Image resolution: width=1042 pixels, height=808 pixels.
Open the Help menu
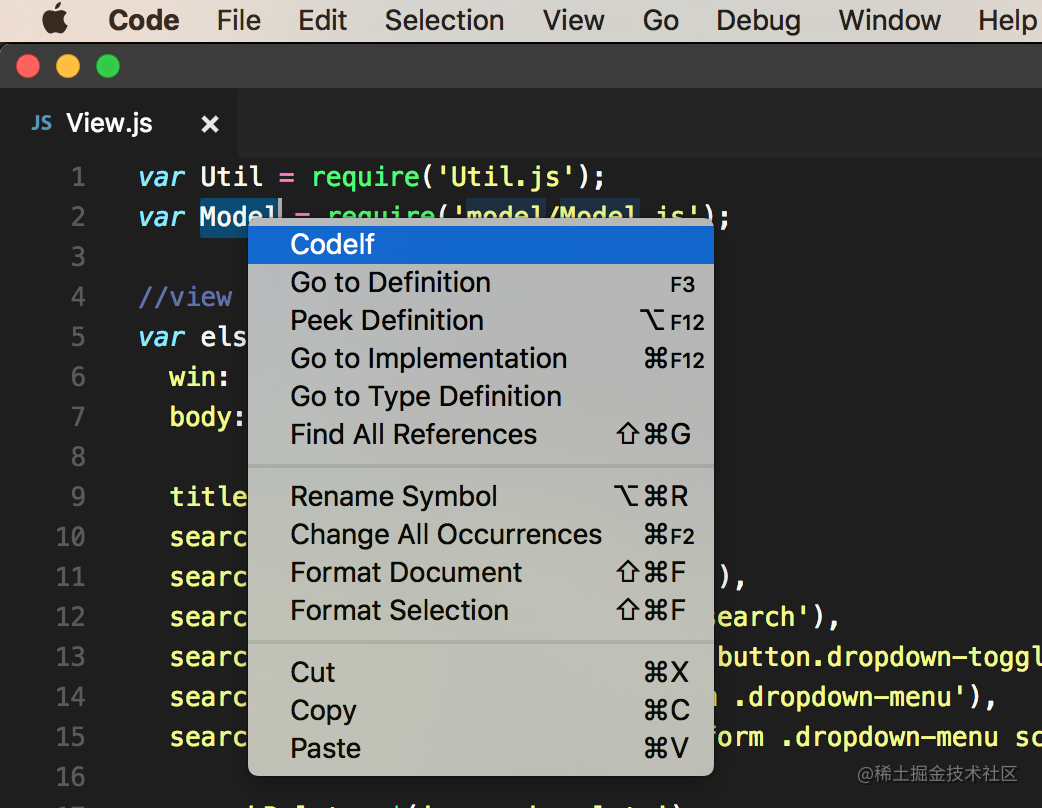coord(1008,20)
